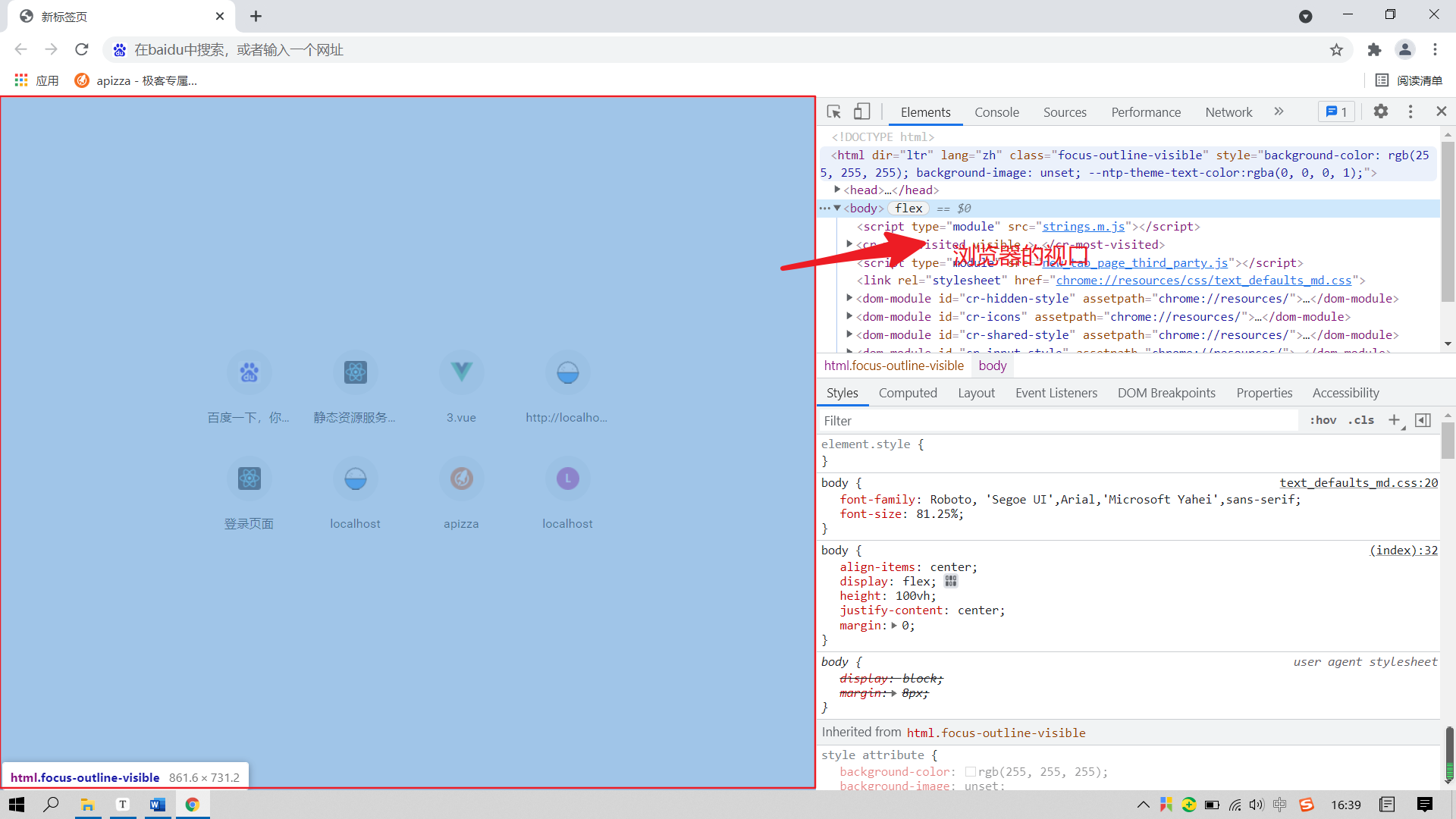The width and height of the screenshot is (1456, 819).
Task: Click the new style rule plus icon
Action: coord(1394,420)
